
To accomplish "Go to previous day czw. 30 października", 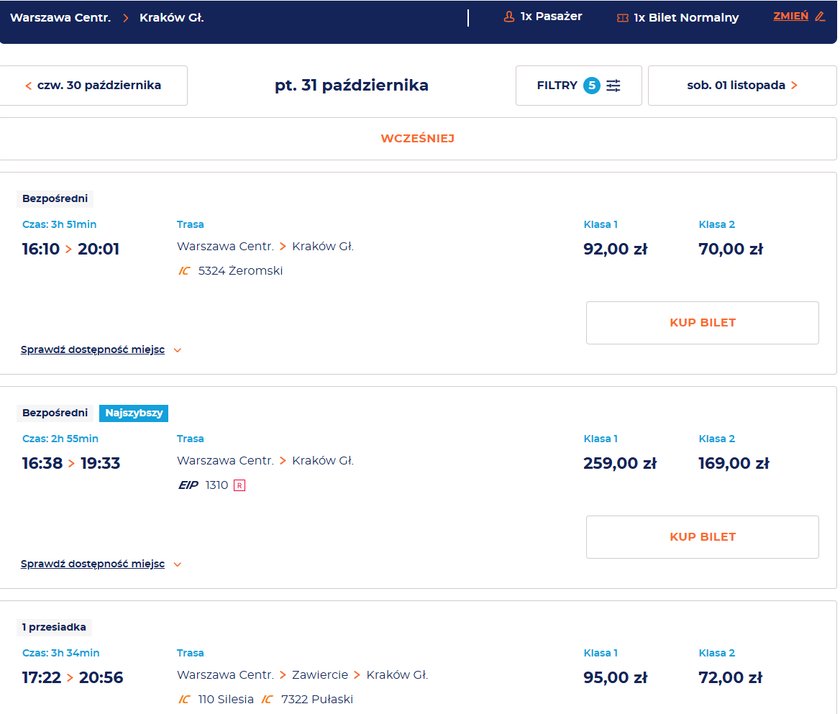I will click(x=93, y=86).
